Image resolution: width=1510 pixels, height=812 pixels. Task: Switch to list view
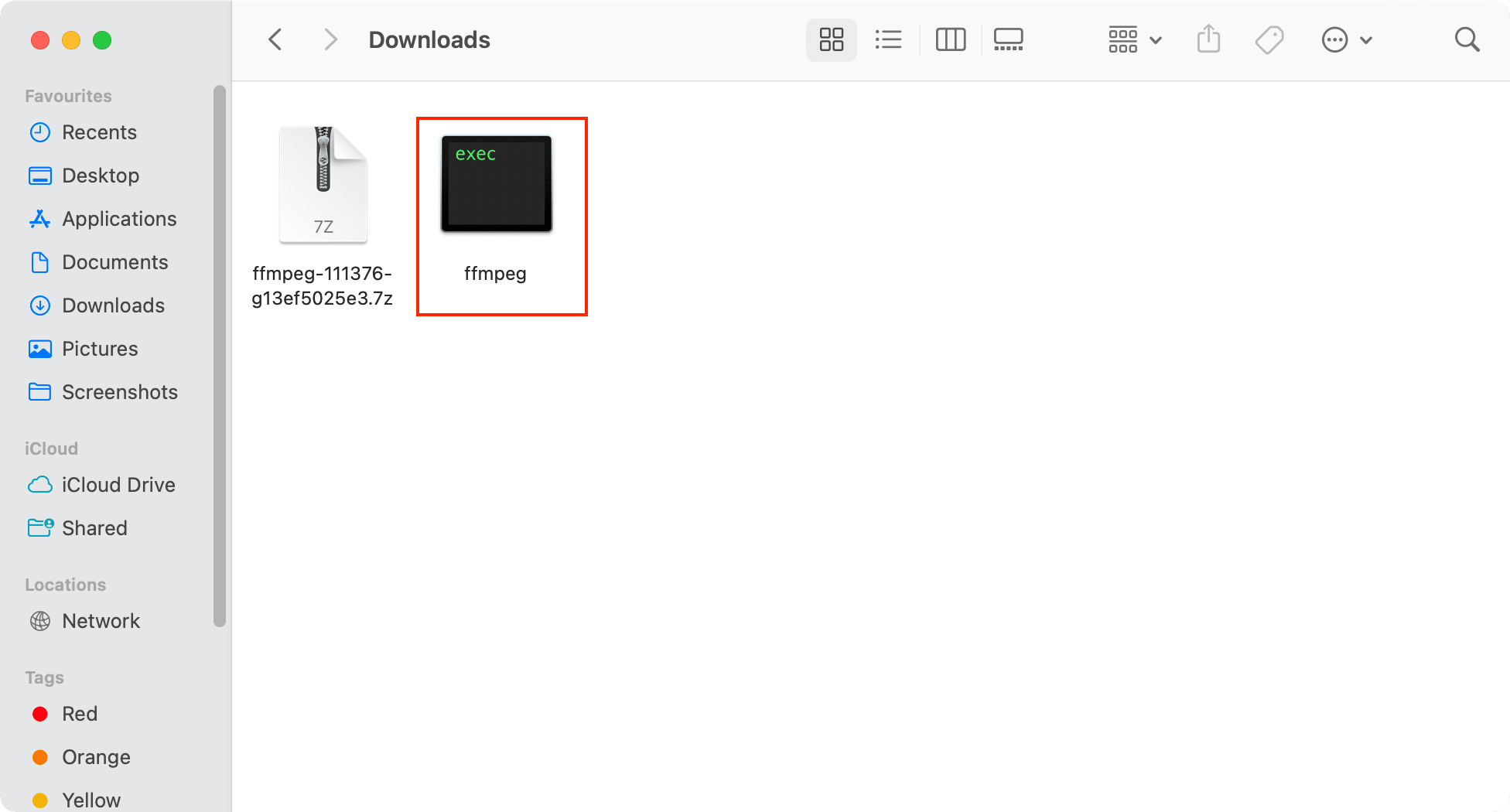pyautogui.click(x=888, y=39)
